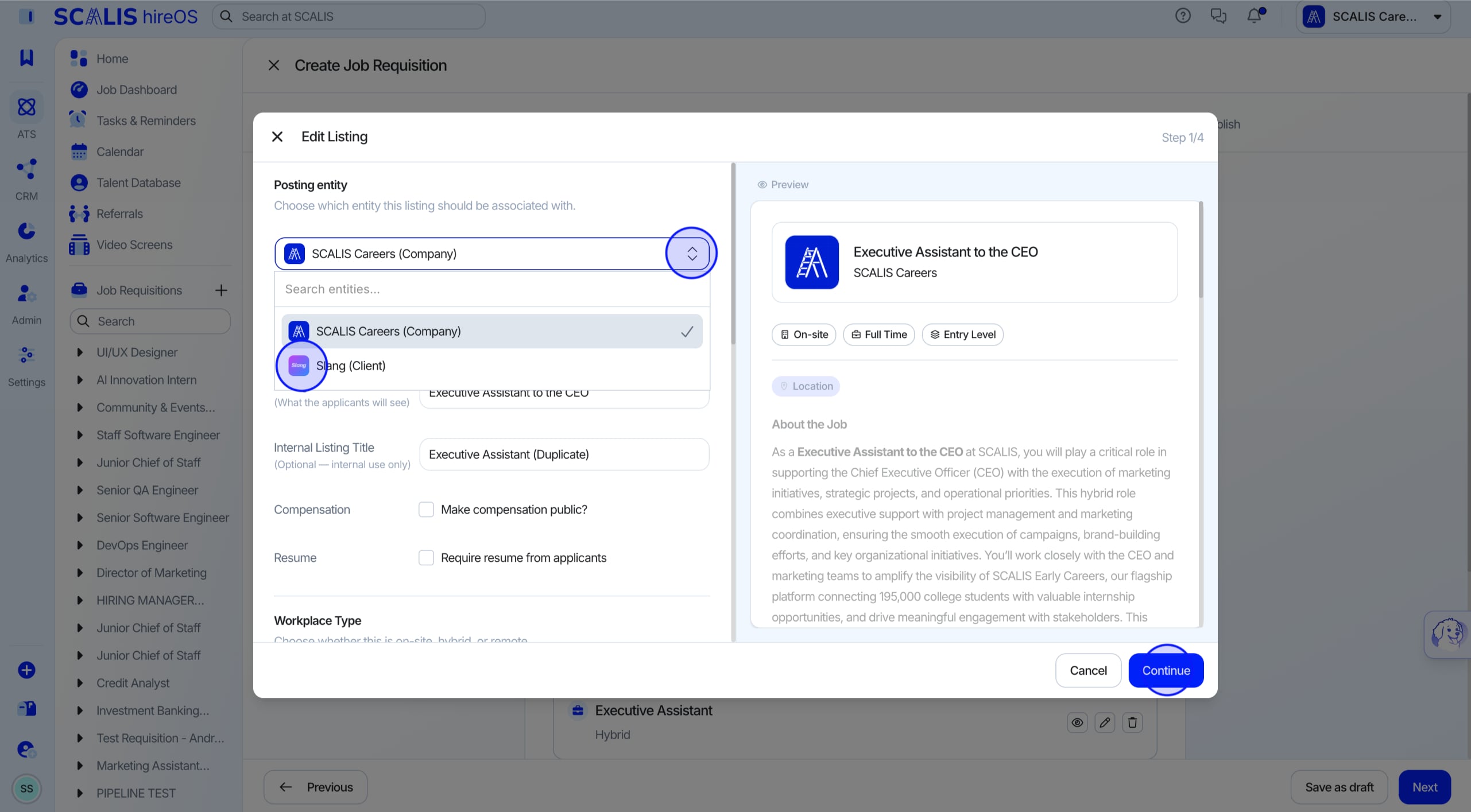Open the SCALIS Care... account dropdown

[1373, 17]
